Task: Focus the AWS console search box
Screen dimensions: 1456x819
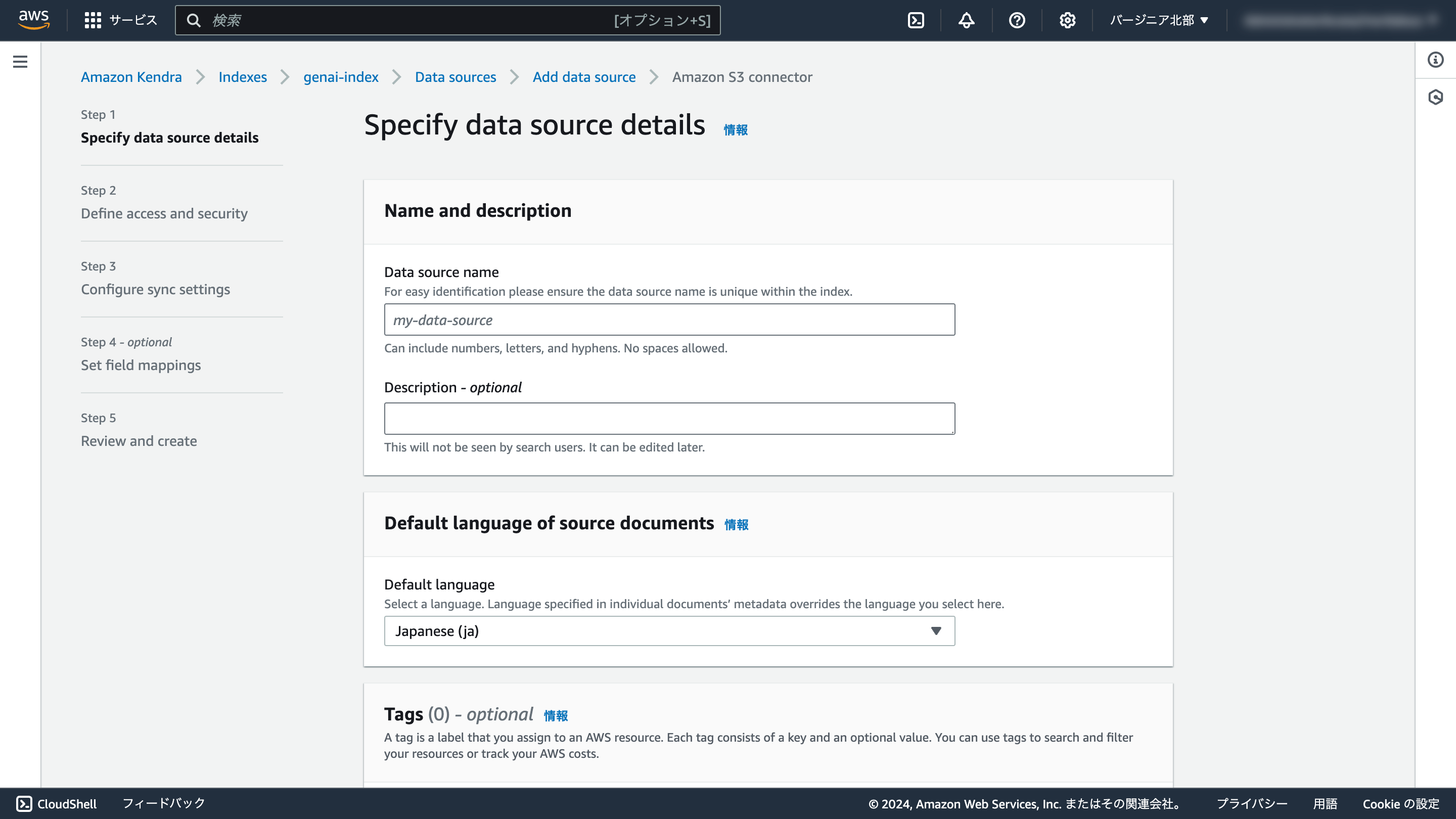Action: (407, 20)
